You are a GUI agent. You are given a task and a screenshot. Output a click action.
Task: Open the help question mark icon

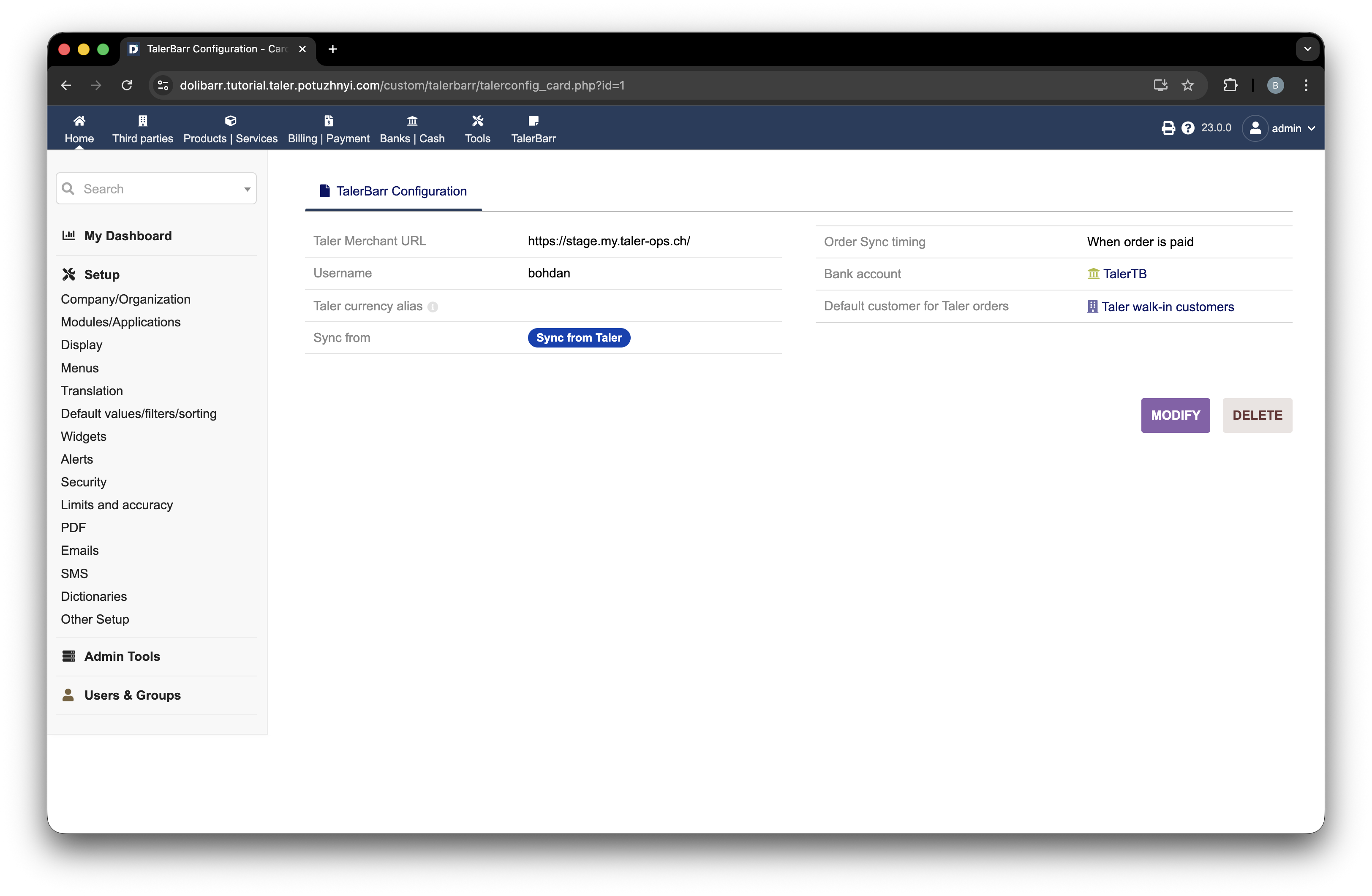(1187, 128)
